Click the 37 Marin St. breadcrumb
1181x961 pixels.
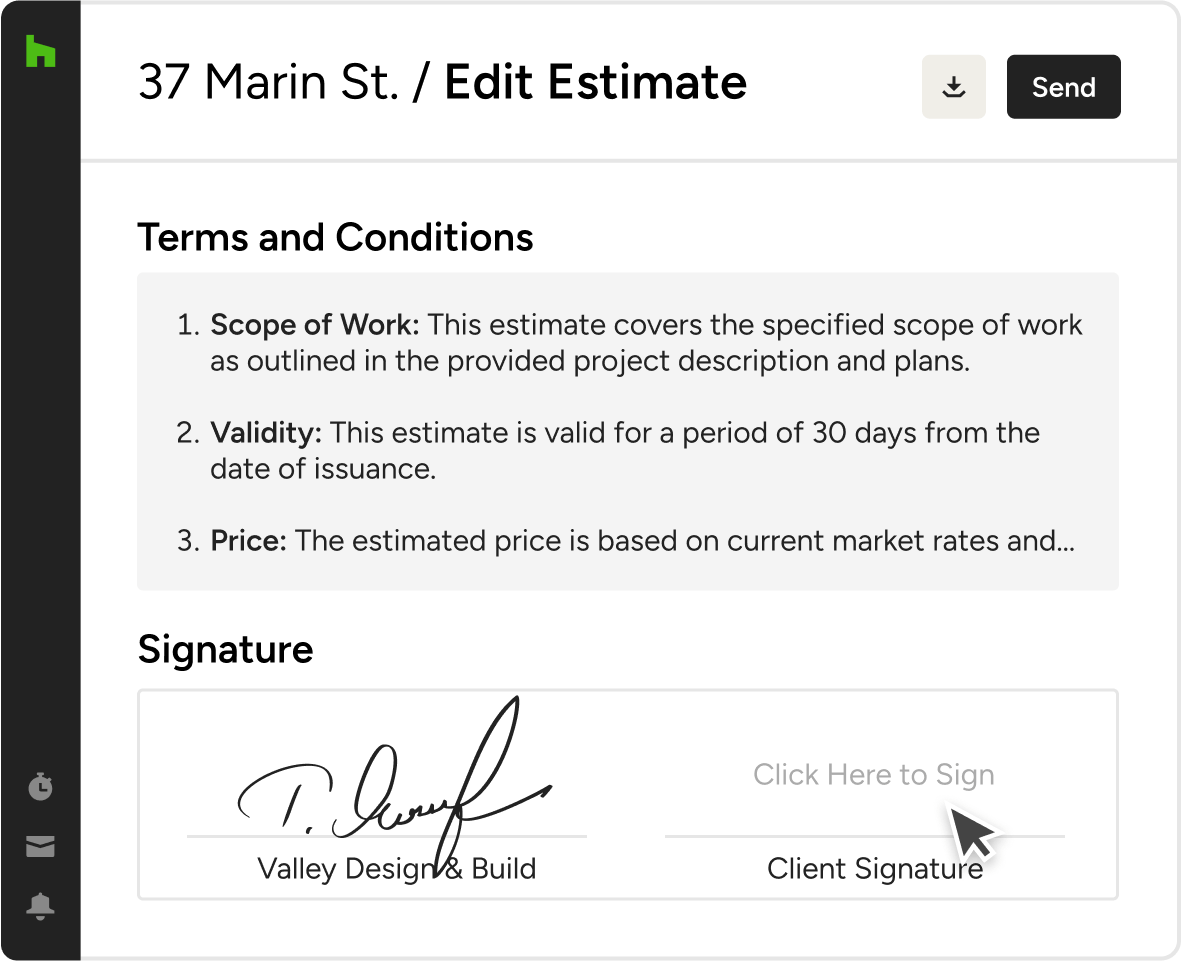coord(269,81)
